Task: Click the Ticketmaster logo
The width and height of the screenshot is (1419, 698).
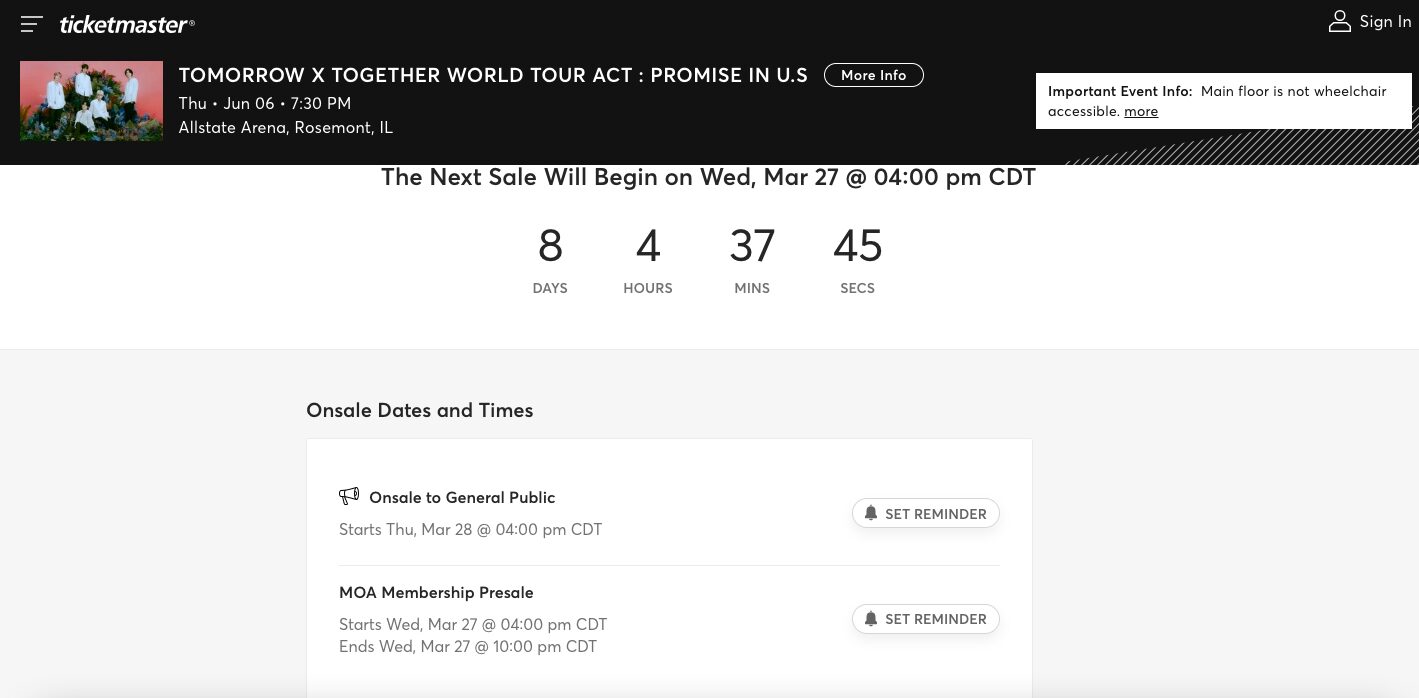Action: click(x=127, y=24)
